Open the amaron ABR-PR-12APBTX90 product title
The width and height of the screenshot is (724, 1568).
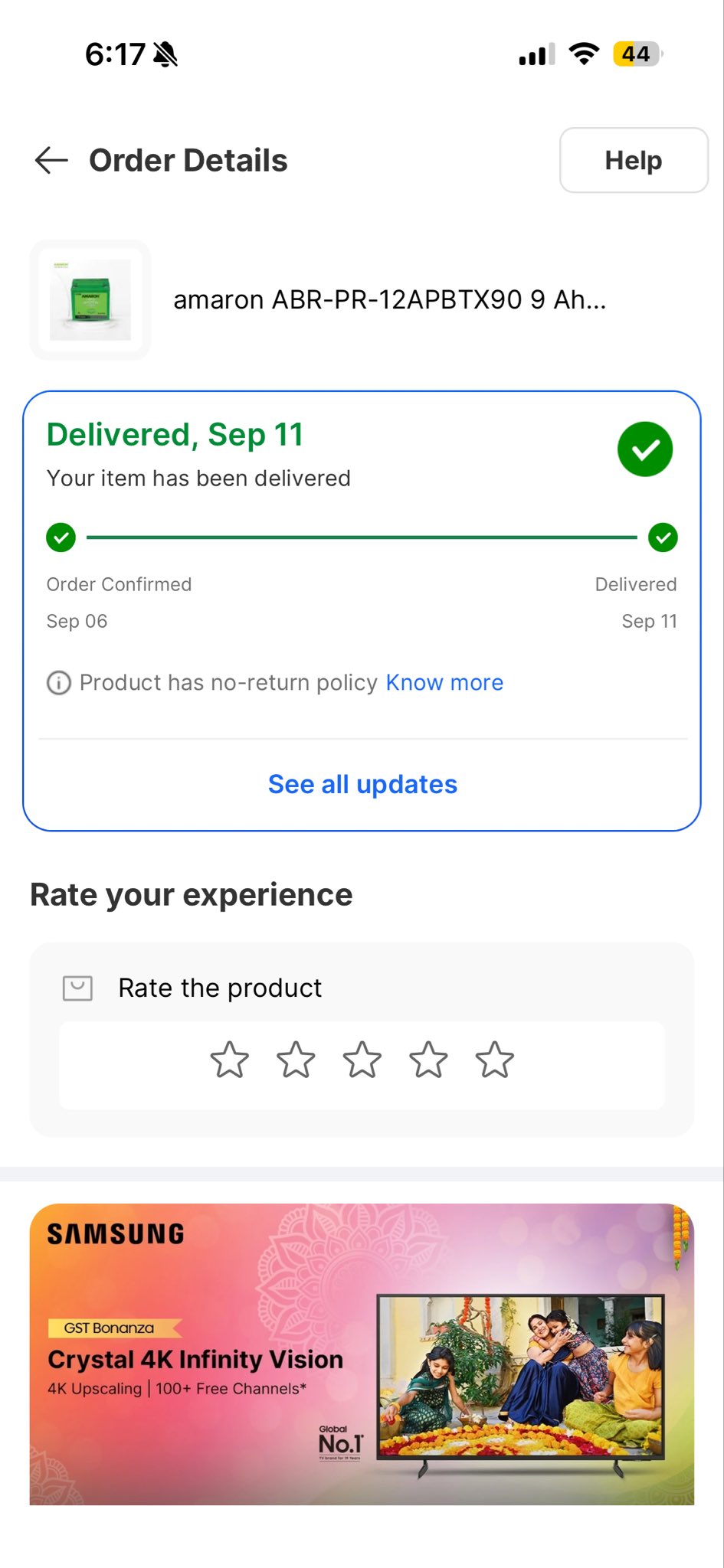pos(389,300)
